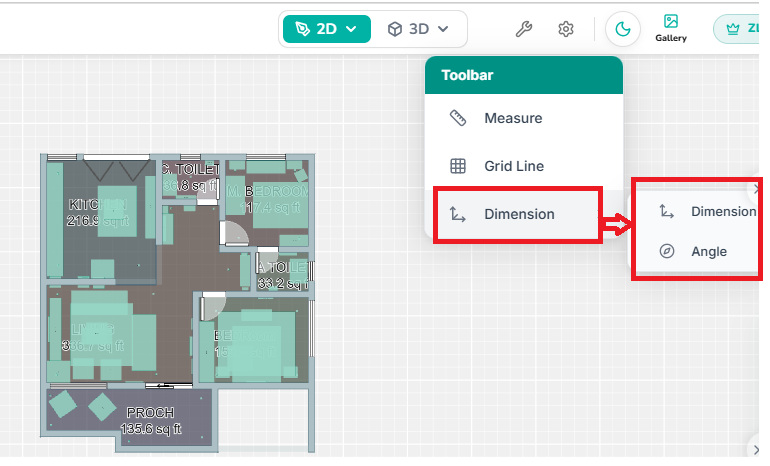Screen dimensions: 770x466
Task: Open the Gallery
Action: coord(671,28)
